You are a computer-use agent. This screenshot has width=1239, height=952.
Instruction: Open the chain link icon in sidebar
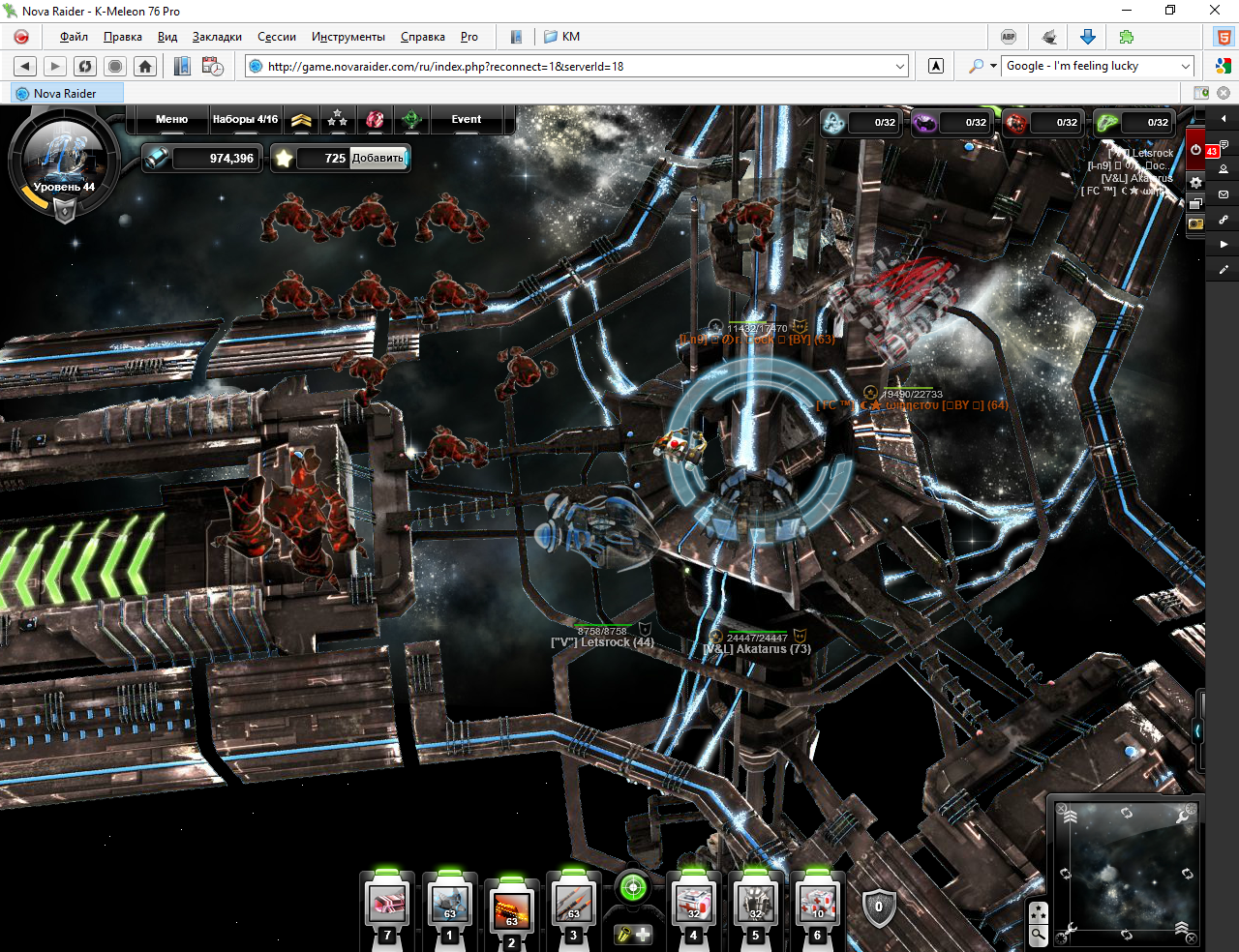click(1224, 220)
